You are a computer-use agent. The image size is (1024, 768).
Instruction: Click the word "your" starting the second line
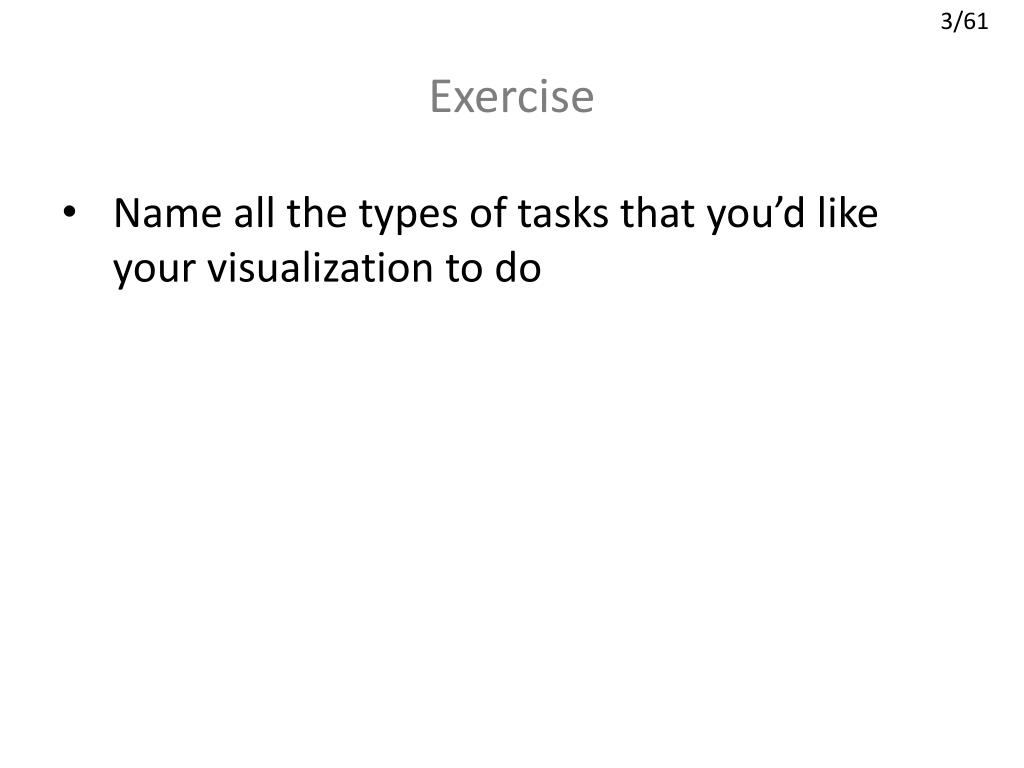point(154,270)
